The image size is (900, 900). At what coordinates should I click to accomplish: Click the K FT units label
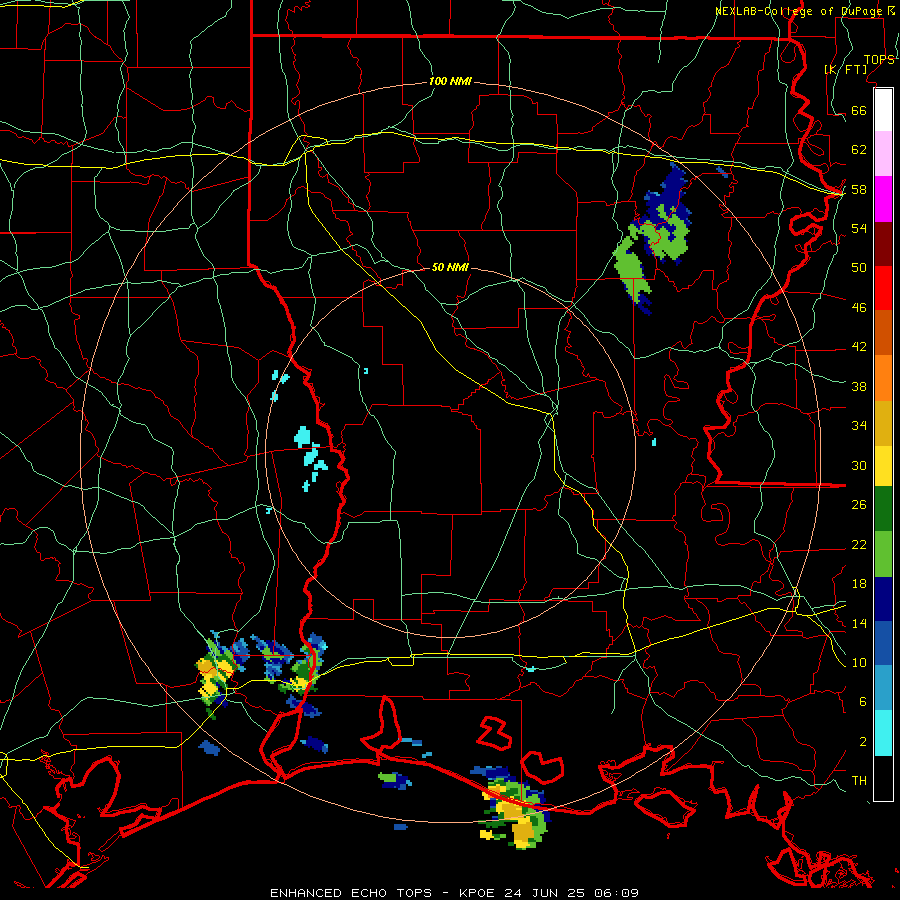click(x=846, y=69)
